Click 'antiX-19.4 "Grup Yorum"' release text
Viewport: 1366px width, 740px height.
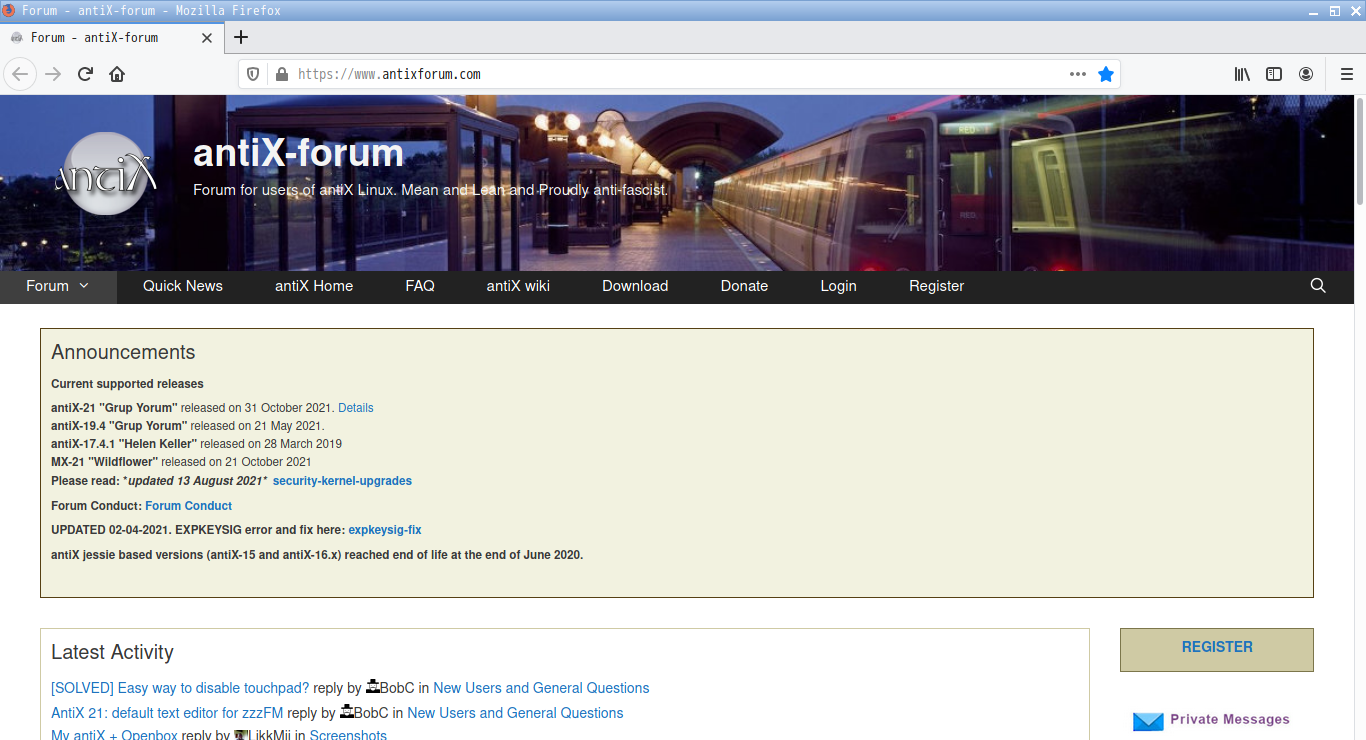[119, 426]
